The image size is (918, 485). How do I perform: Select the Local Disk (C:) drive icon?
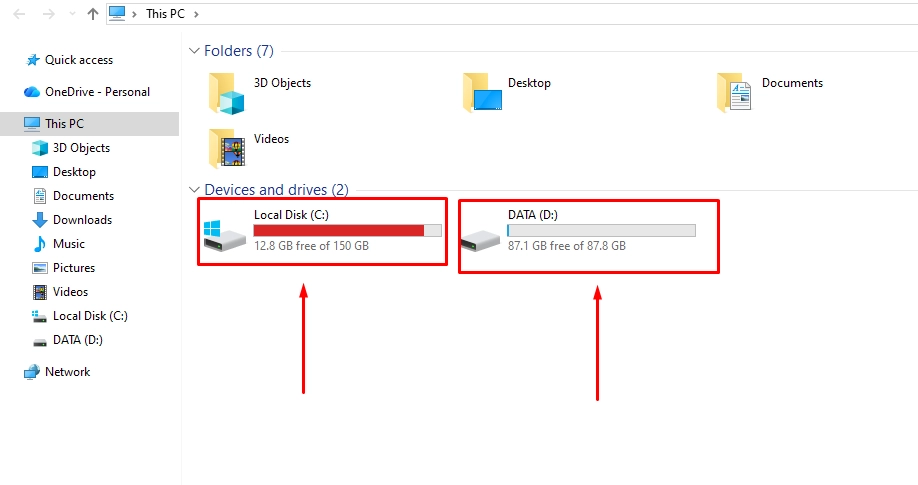pyautogui.click(x=224, y=236)
